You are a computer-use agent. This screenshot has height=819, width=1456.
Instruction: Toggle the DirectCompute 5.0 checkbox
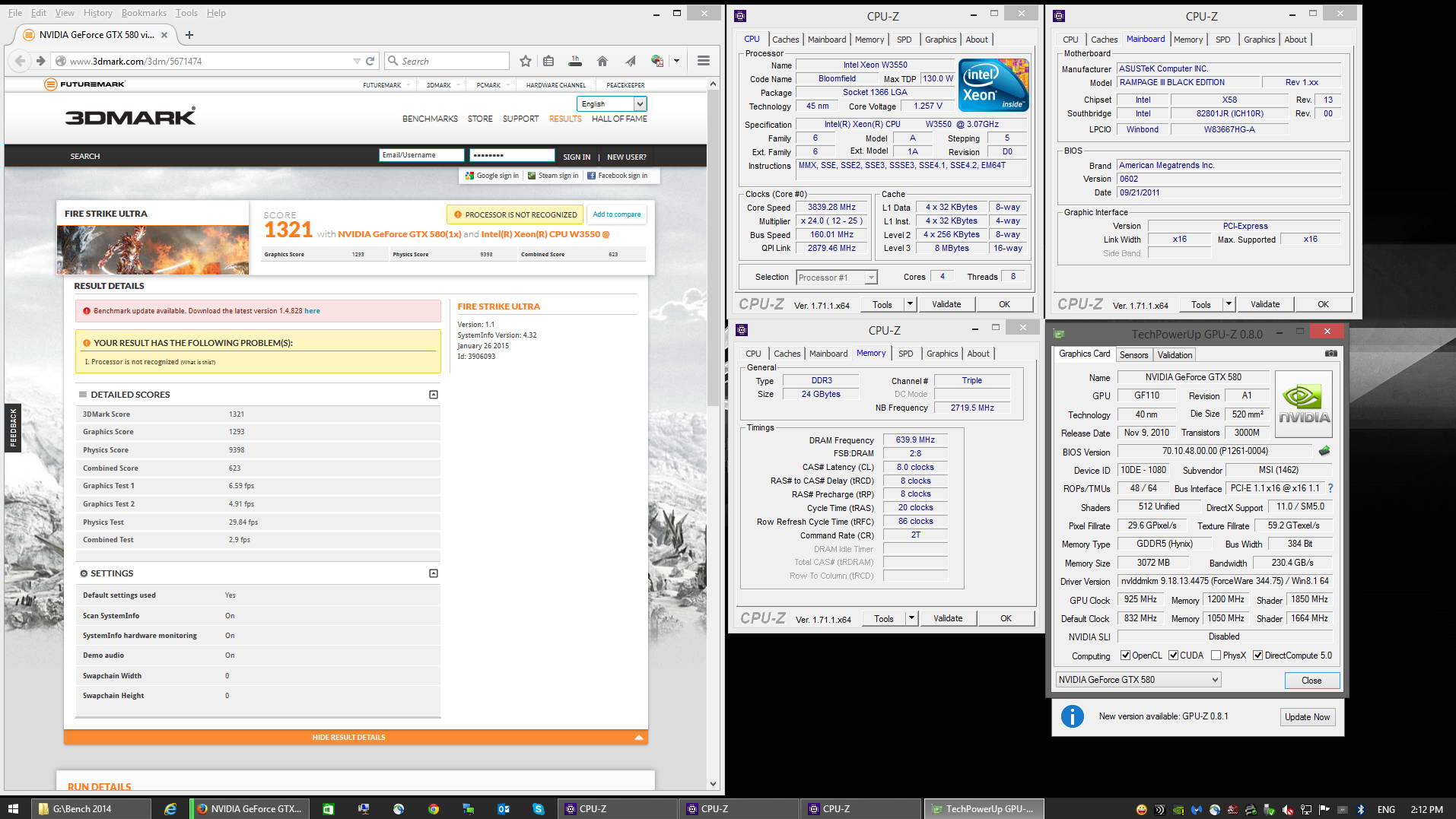click(x=1257, y=656)
